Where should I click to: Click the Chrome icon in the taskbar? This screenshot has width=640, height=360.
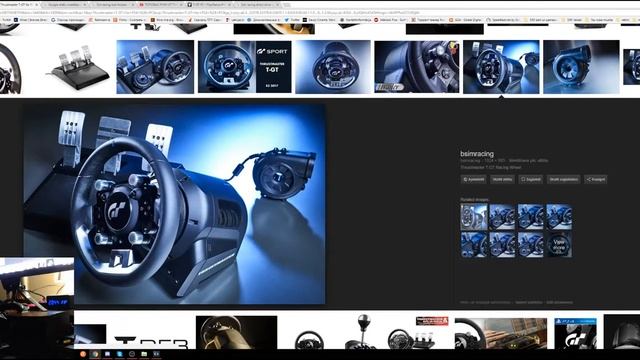click(x=95, y=354)
